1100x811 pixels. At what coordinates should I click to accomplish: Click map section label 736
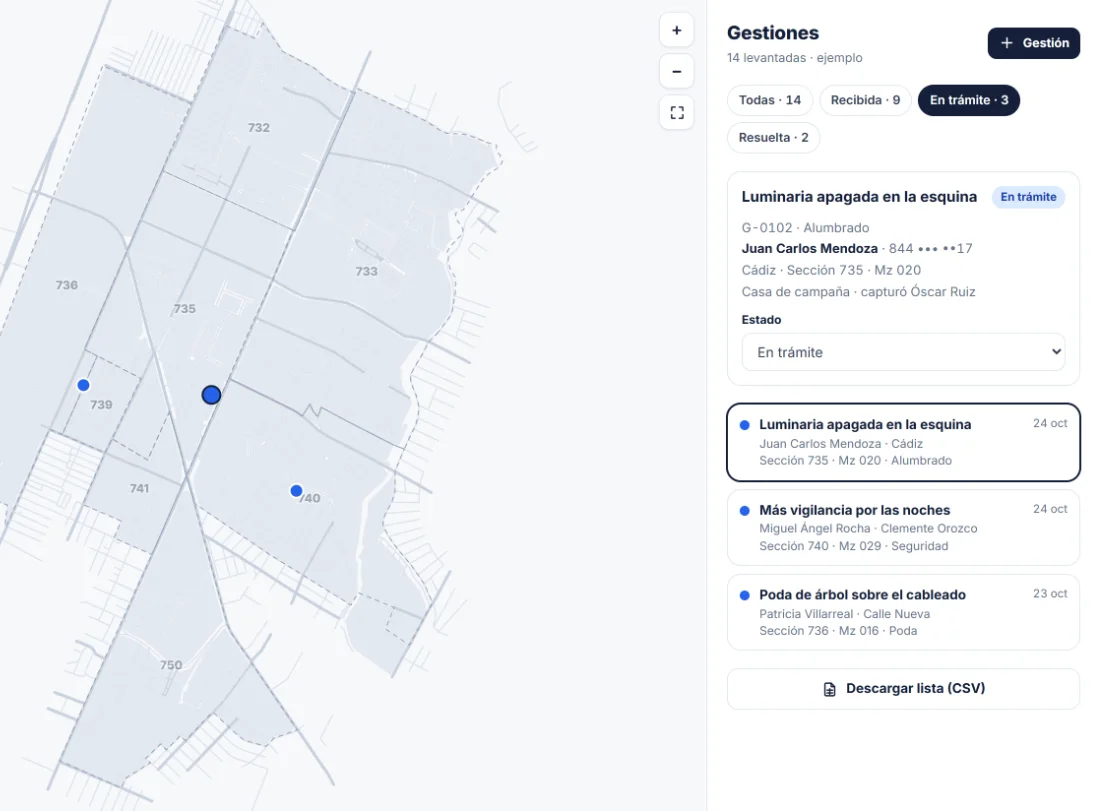click(x=67, y=285)
